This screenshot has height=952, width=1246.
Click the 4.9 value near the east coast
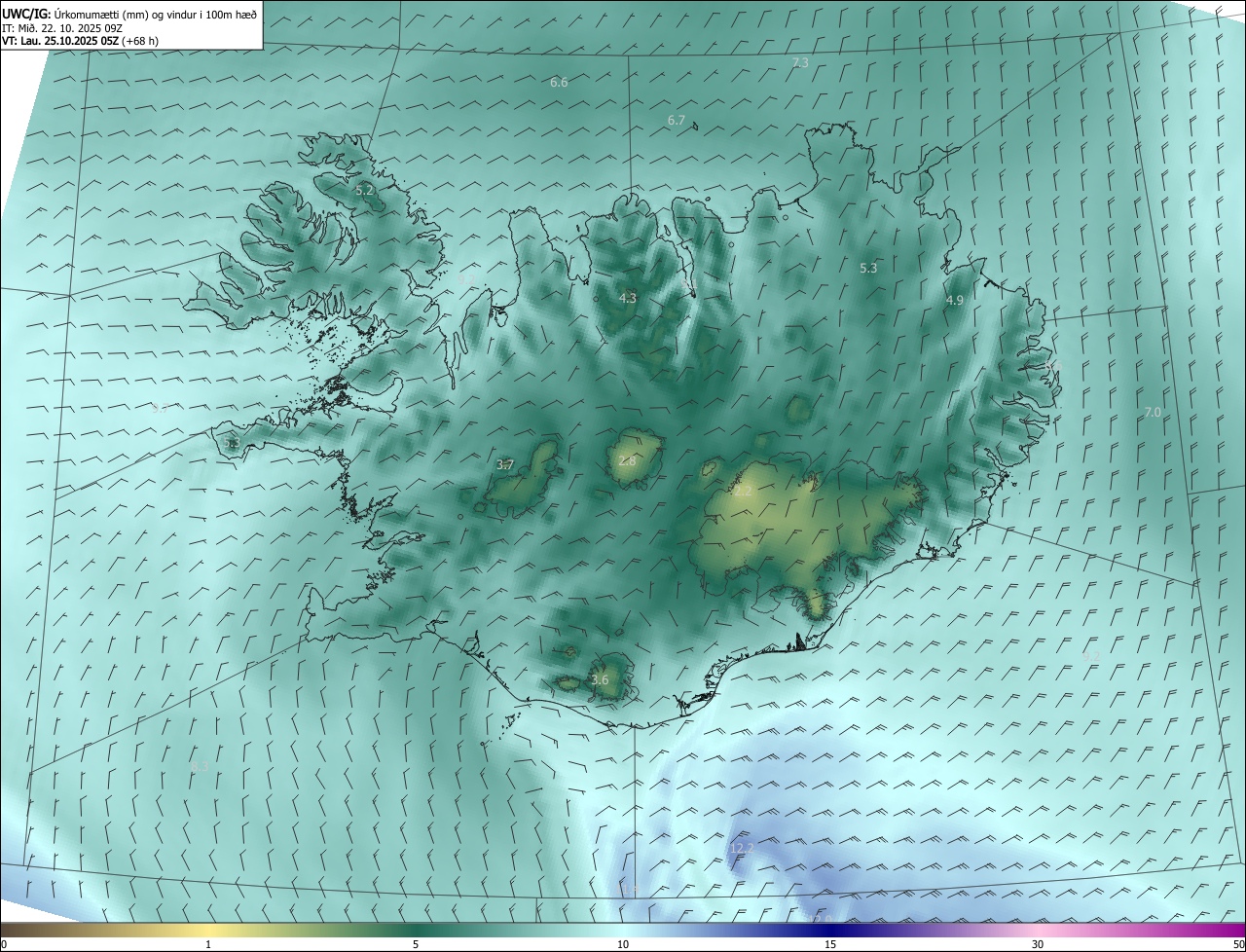(955, 301)
